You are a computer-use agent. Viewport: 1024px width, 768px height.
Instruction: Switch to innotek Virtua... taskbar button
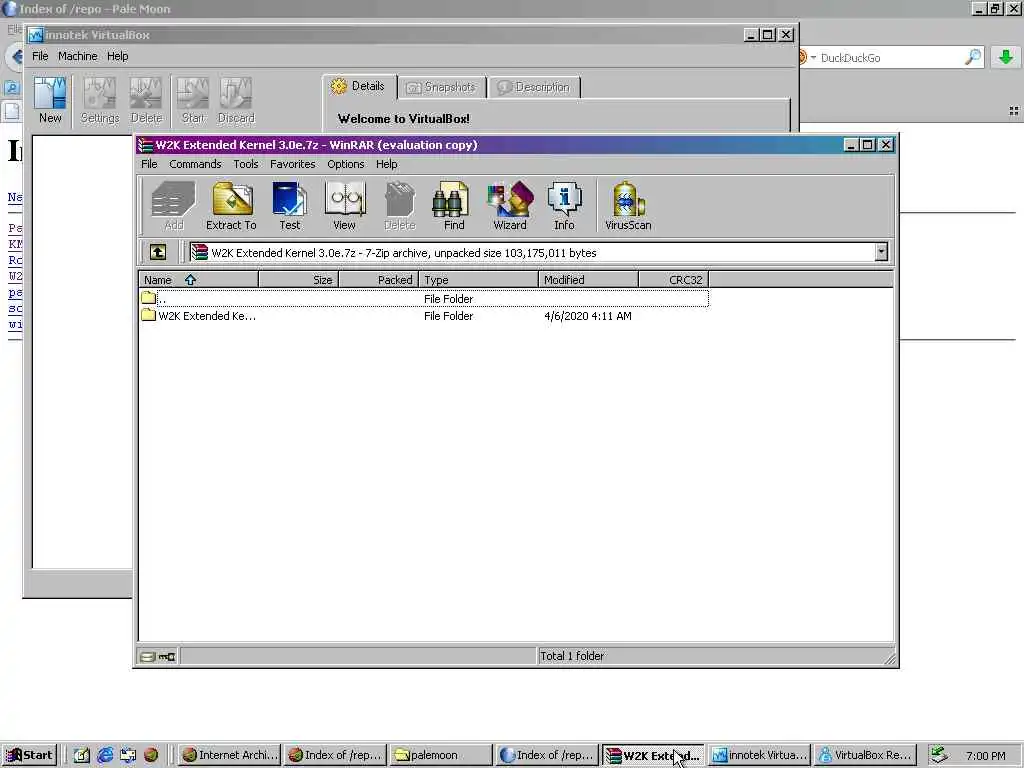coord(760,755)
